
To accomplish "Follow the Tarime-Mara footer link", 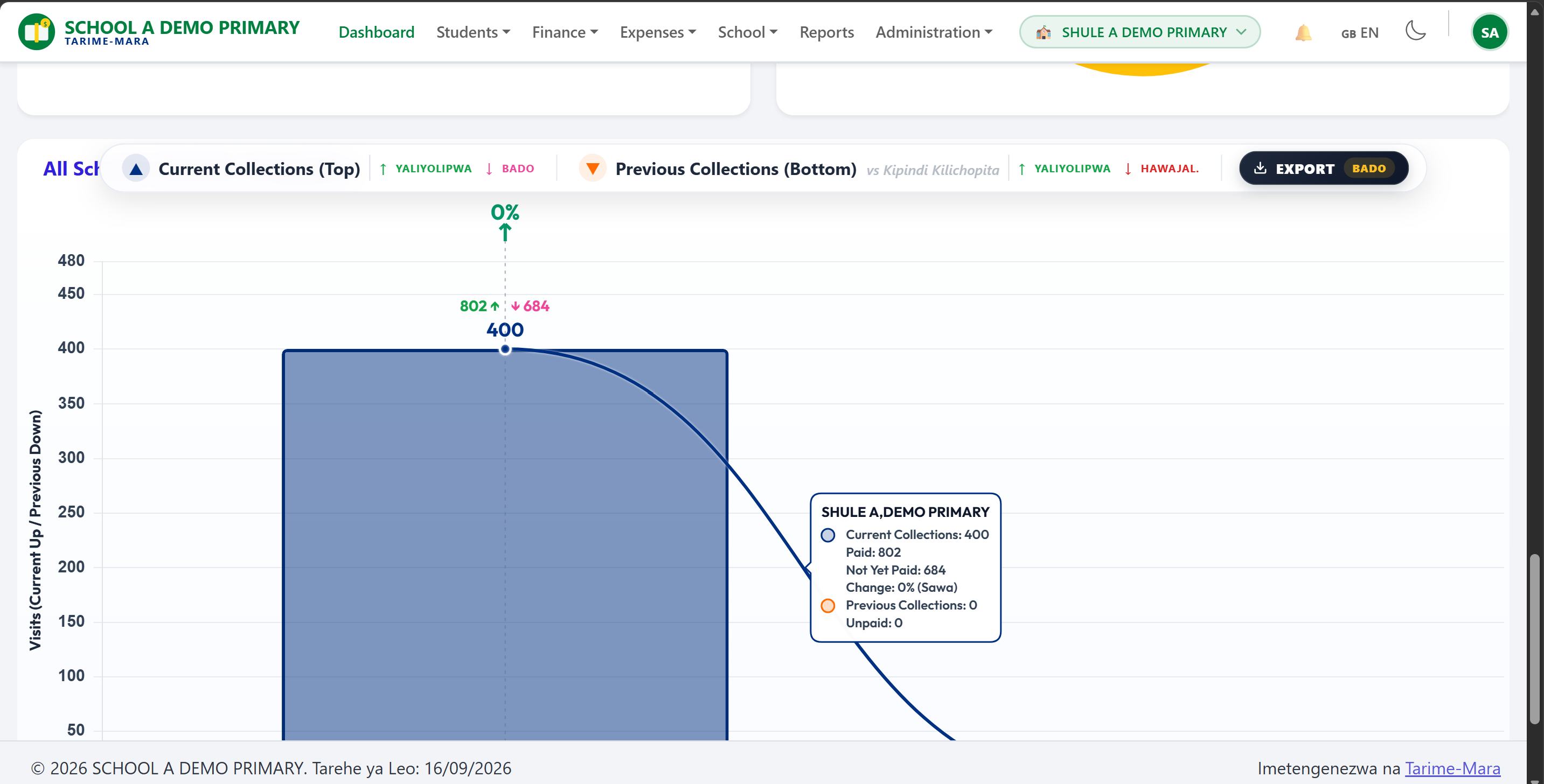I will (x=1452, y=768).
